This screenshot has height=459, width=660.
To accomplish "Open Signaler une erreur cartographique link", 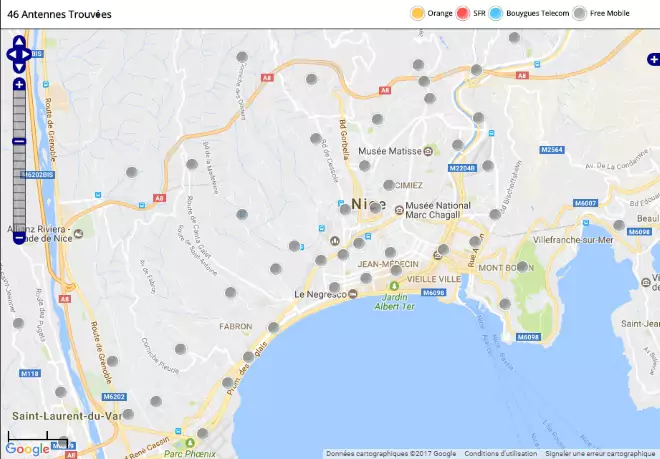I will [x=600, y=454].
